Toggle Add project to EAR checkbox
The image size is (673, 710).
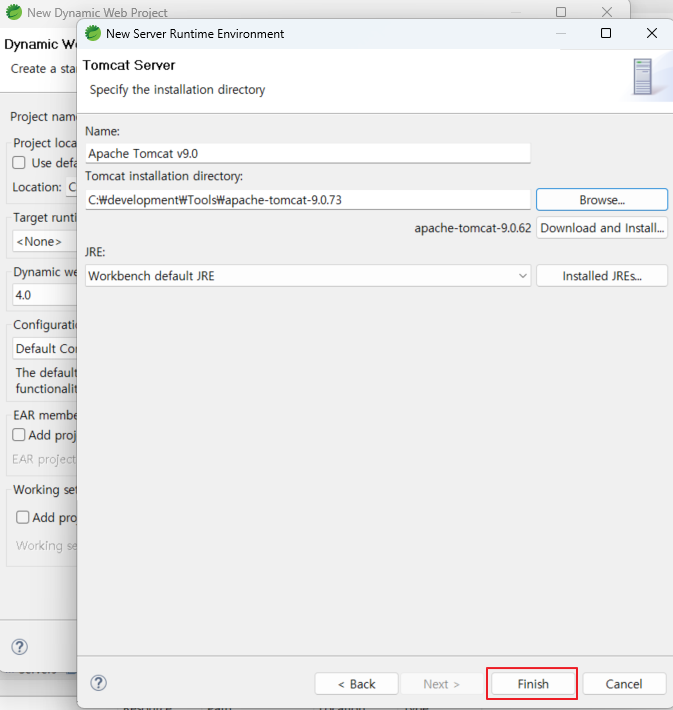tap(19, 435)
